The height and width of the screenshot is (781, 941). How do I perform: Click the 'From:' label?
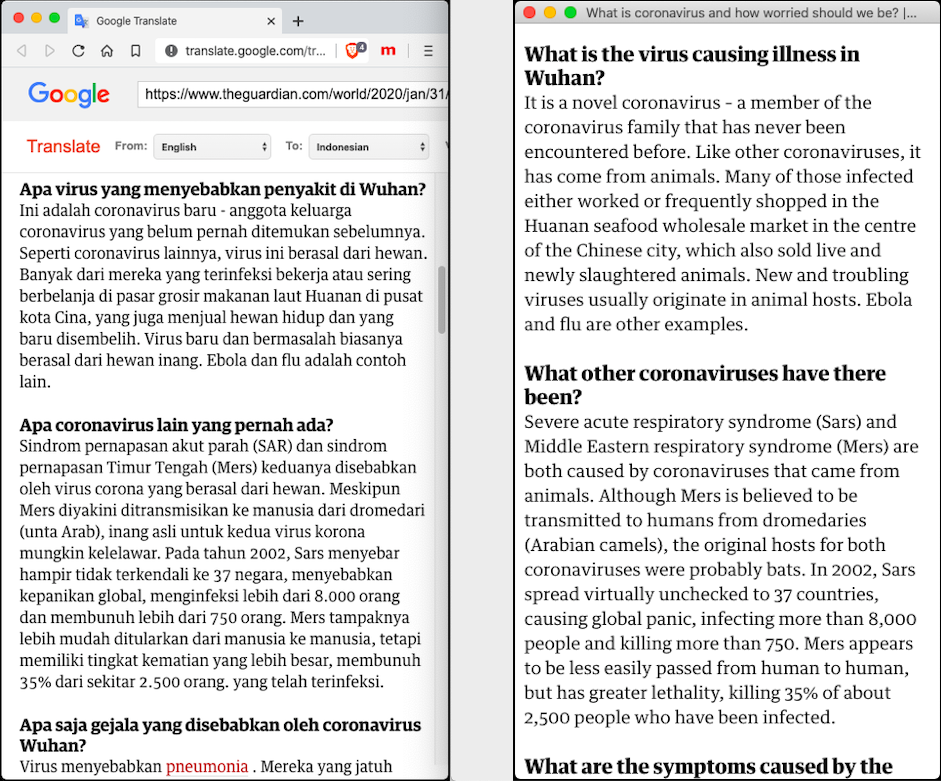coord(131,146)
